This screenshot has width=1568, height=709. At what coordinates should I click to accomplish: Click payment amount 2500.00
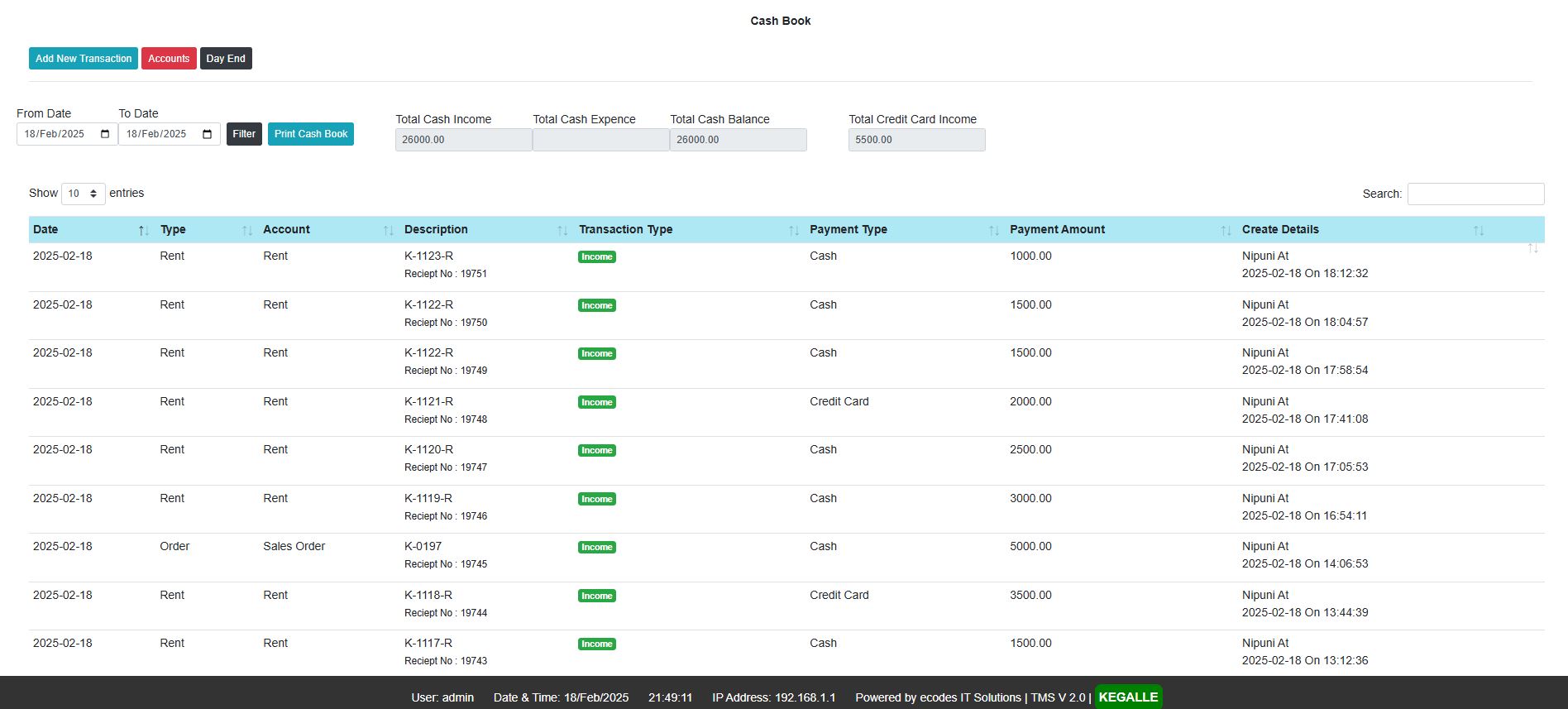[1030, 449]
